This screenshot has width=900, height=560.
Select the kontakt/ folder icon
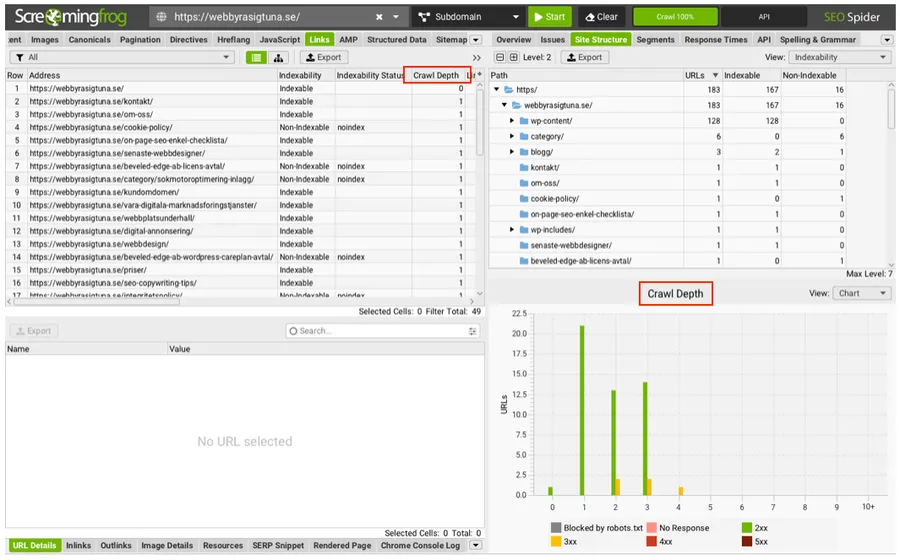pyautogui.click(x=523, y=168)
